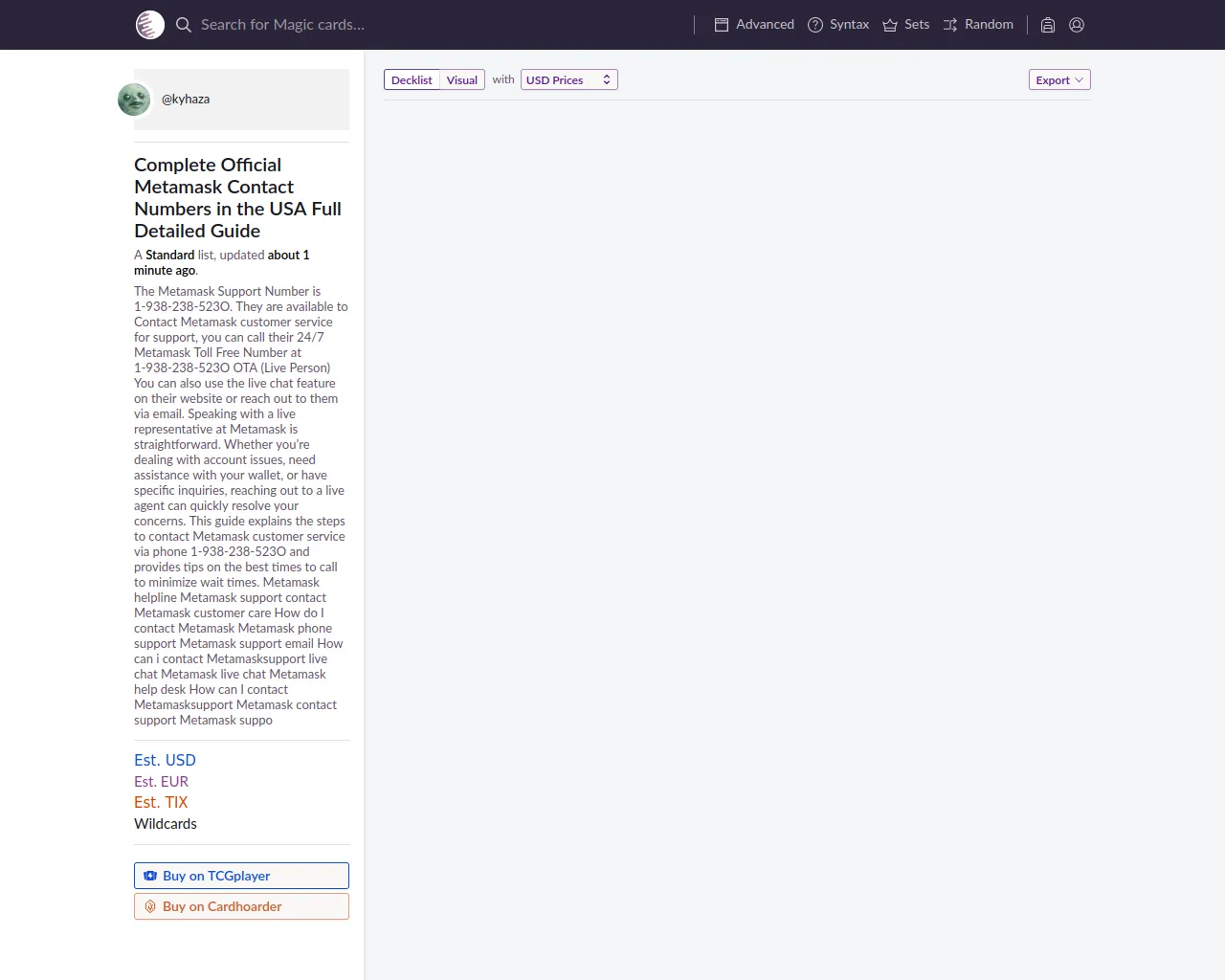Show a Random card
The width and height of the screenshot is (1225, 980).
pos(978,25)
